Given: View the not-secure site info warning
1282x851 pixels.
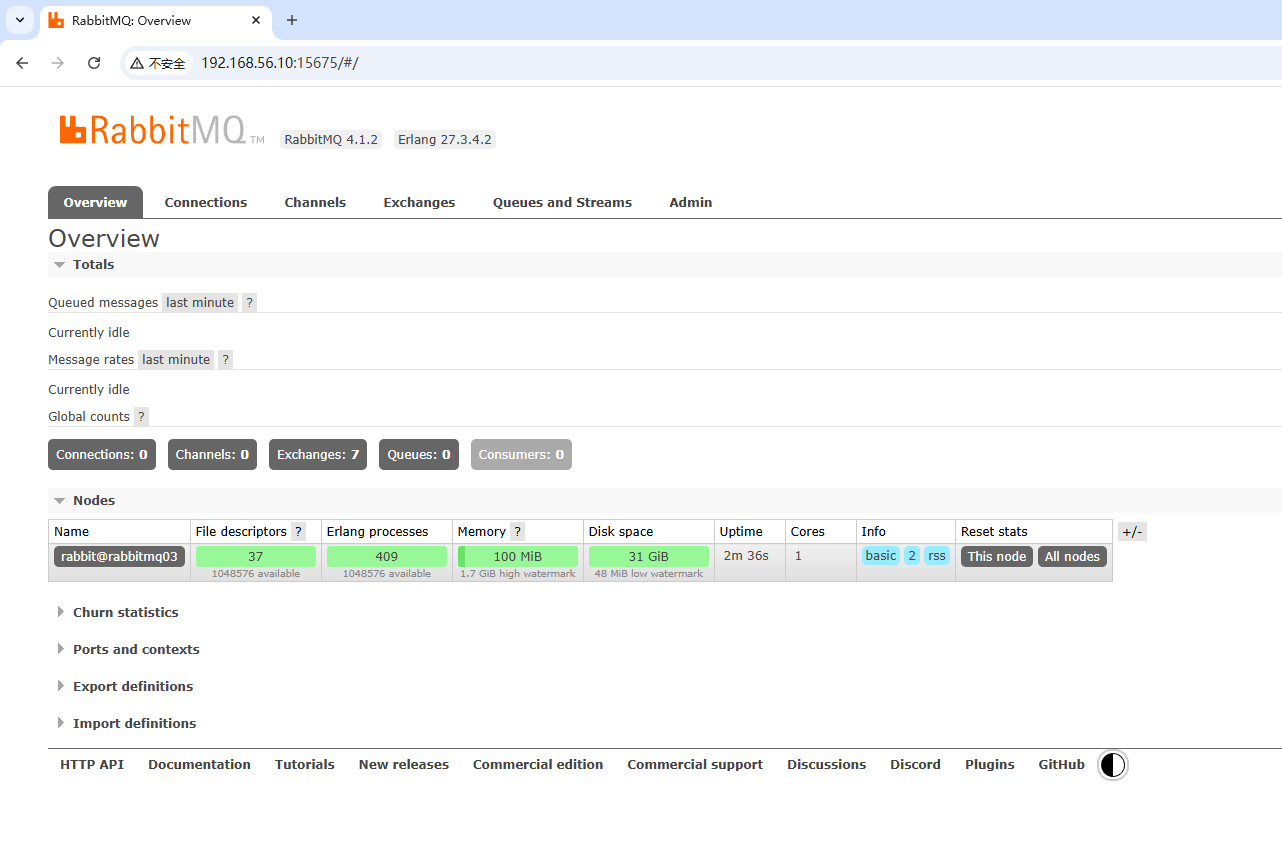Looking at the screenshot, I should tap(158, 63).
